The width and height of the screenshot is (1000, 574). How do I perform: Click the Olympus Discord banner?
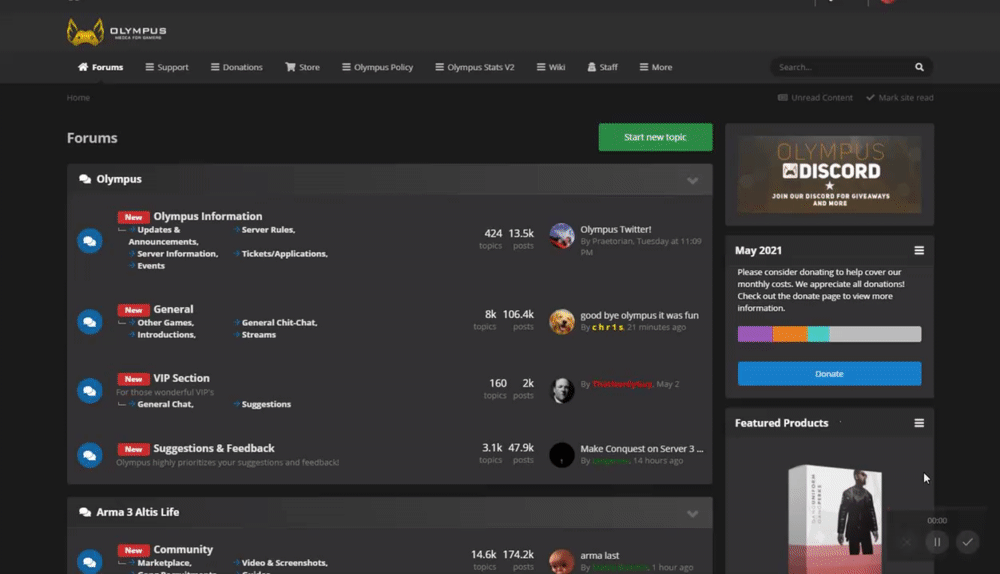click(829, 174)
